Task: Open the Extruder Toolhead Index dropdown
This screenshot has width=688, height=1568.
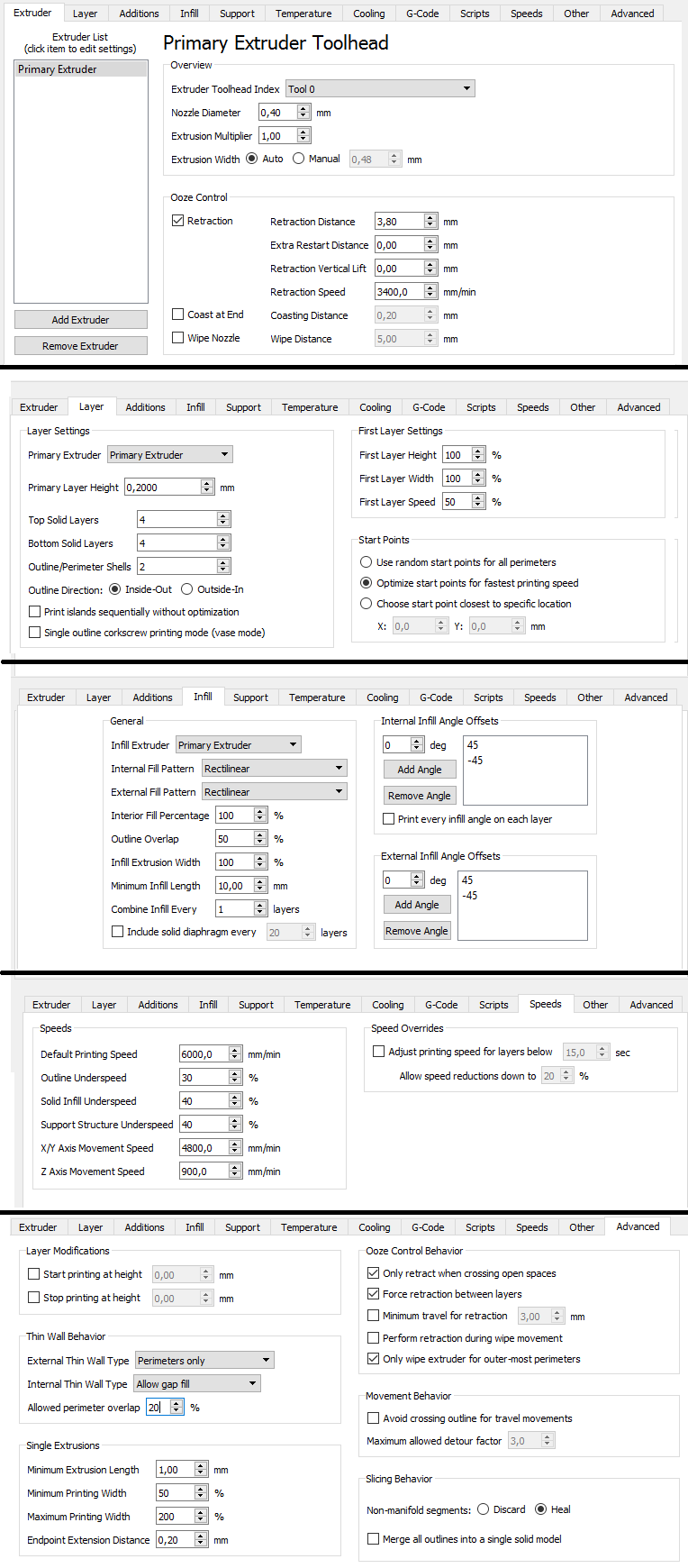Action: coord(380,88)
